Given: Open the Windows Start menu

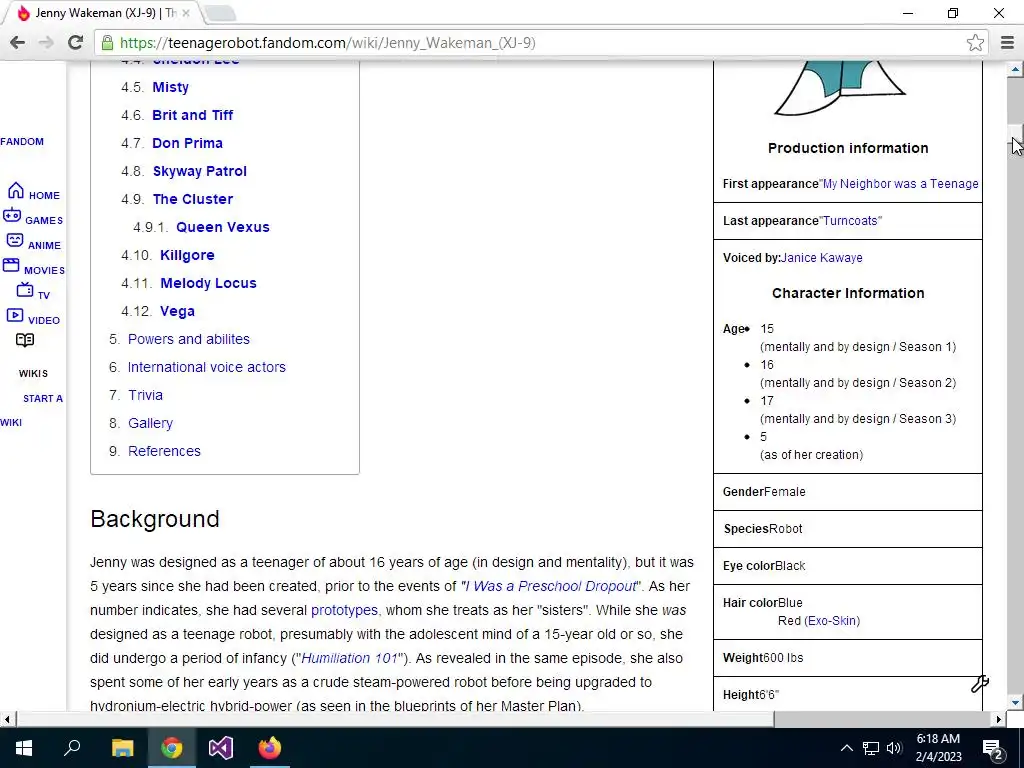Looking at the screenshot, I should pyautogui.click(x=24, y=748).
